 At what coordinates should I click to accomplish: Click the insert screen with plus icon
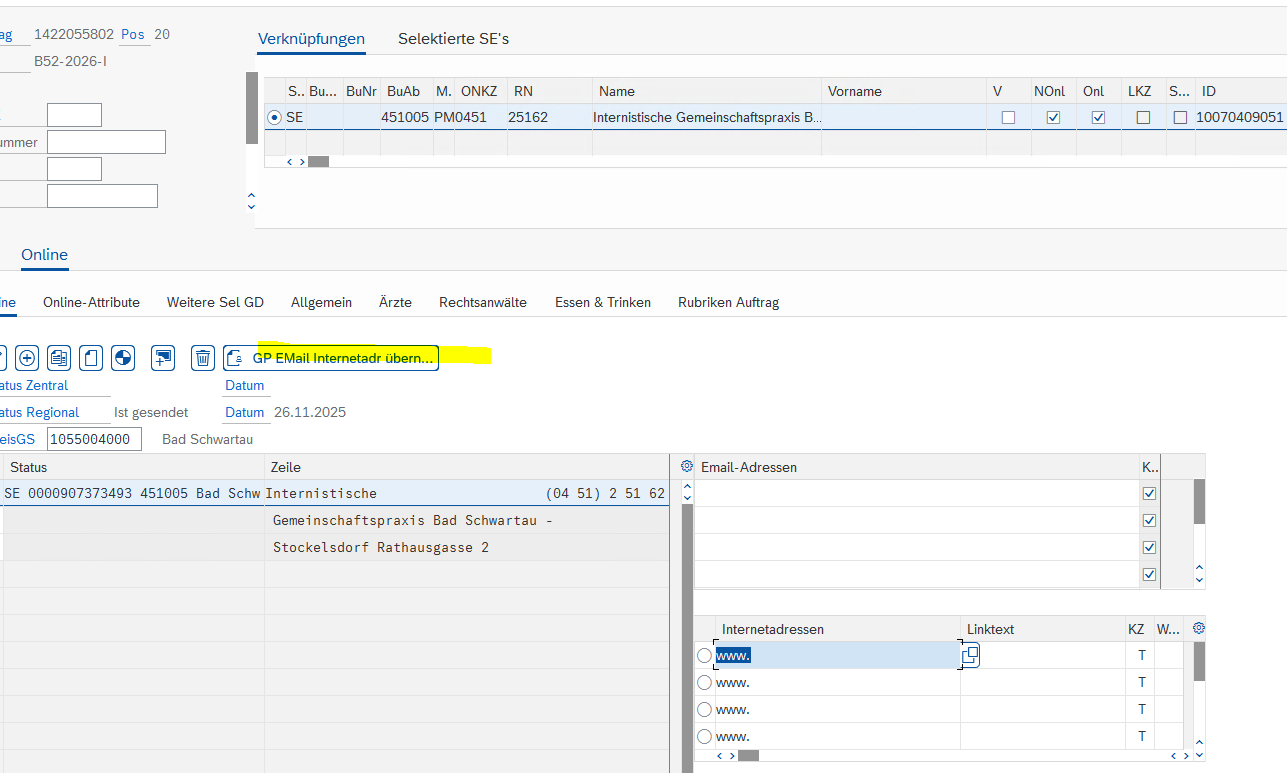pyautogui.click(x=163, y=357)
